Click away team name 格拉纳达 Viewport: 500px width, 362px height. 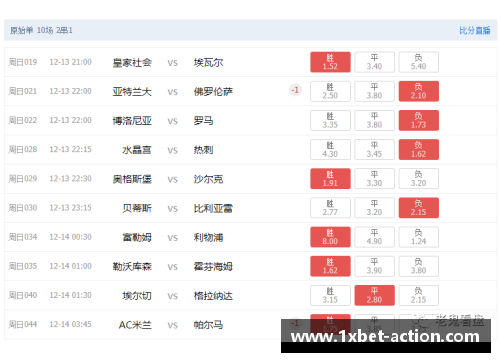(213, 296)
